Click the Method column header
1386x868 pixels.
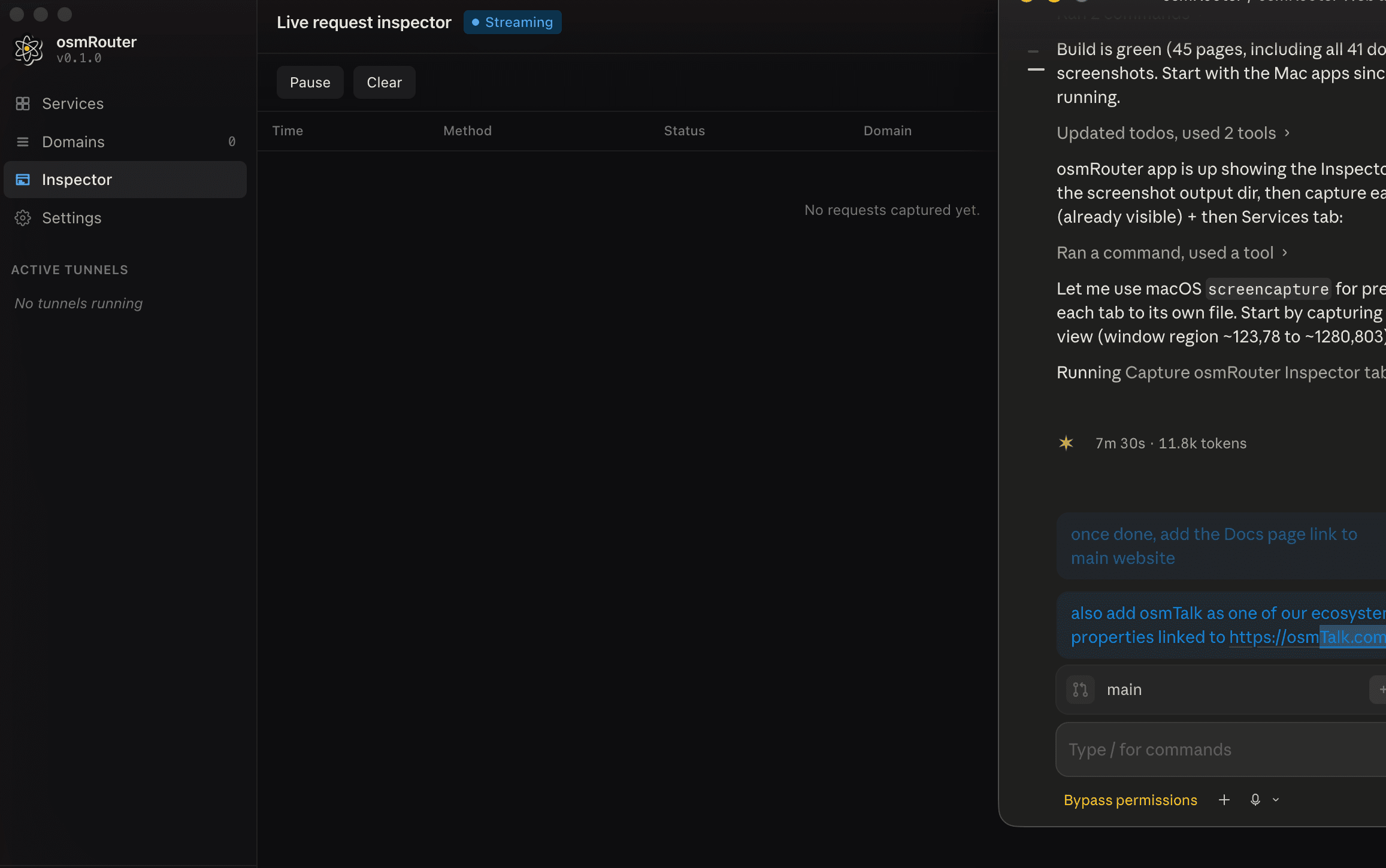click(x=467, y=130)
